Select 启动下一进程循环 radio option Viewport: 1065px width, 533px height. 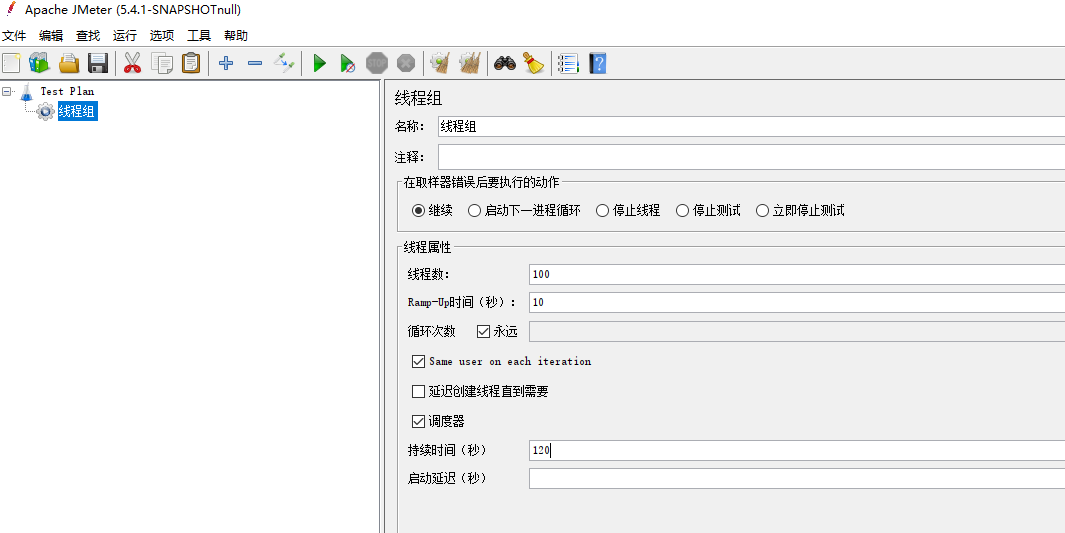click(474, 210)
